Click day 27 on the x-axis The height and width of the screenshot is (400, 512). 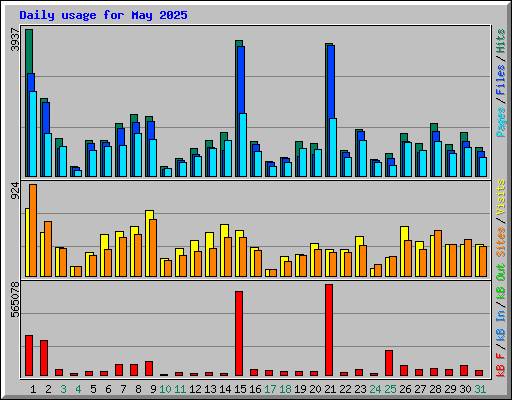[420, 389]
